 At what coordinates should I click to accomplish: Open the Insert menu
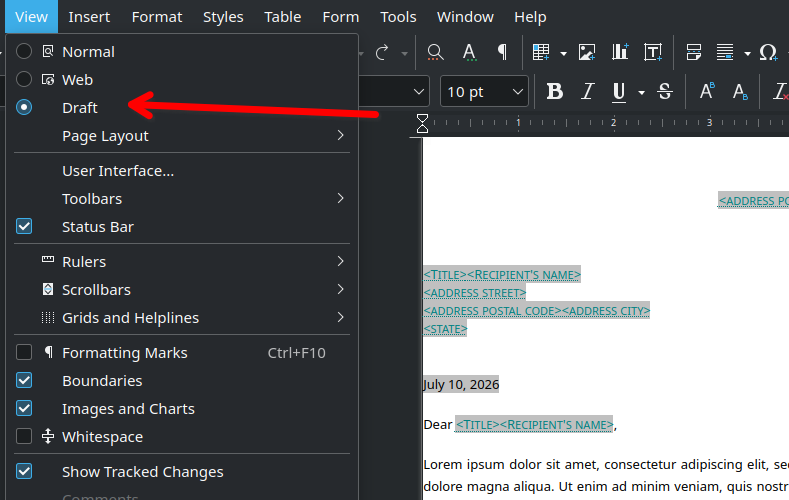pos(89,17)
